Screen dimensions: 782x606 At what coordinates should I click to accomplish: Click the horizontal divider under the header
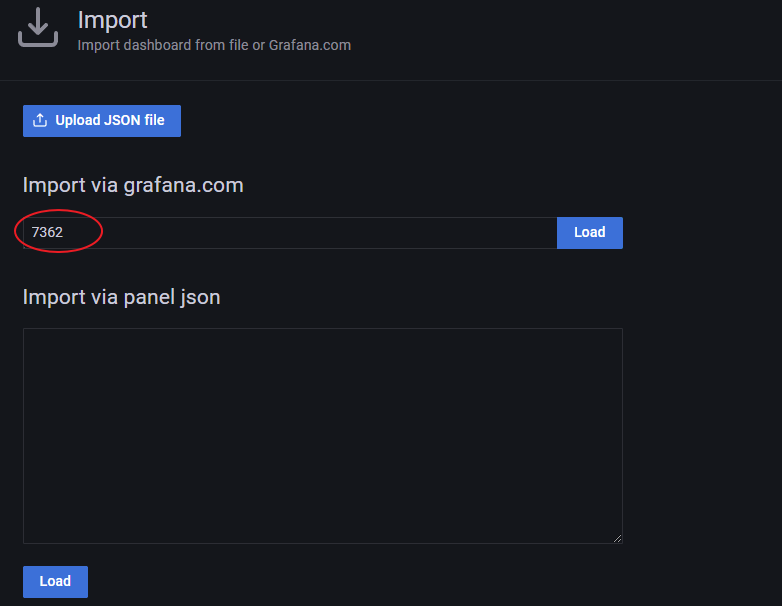tap(391, 80)
